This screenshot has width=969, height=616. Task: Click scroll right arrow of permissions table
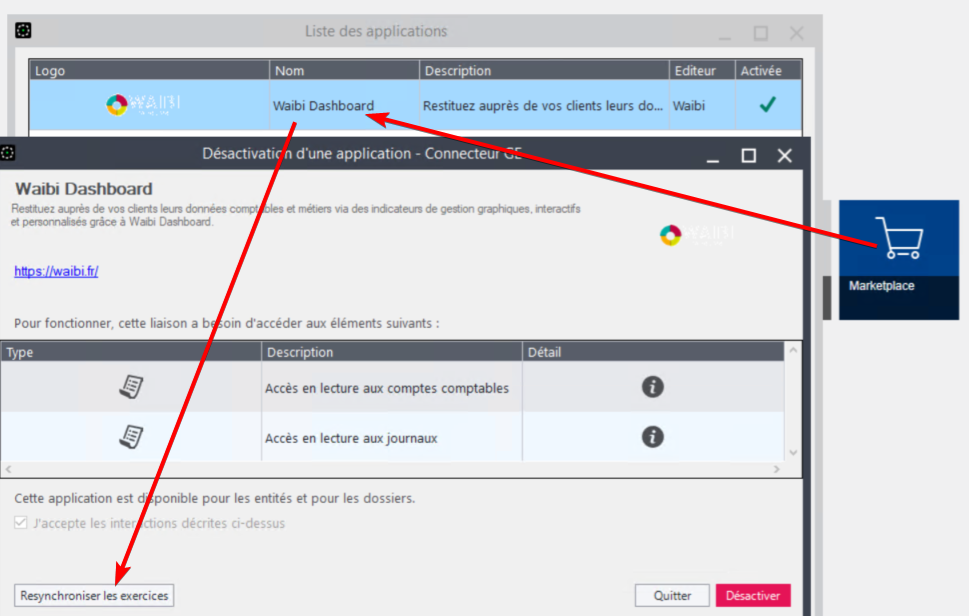click(777, 470)
